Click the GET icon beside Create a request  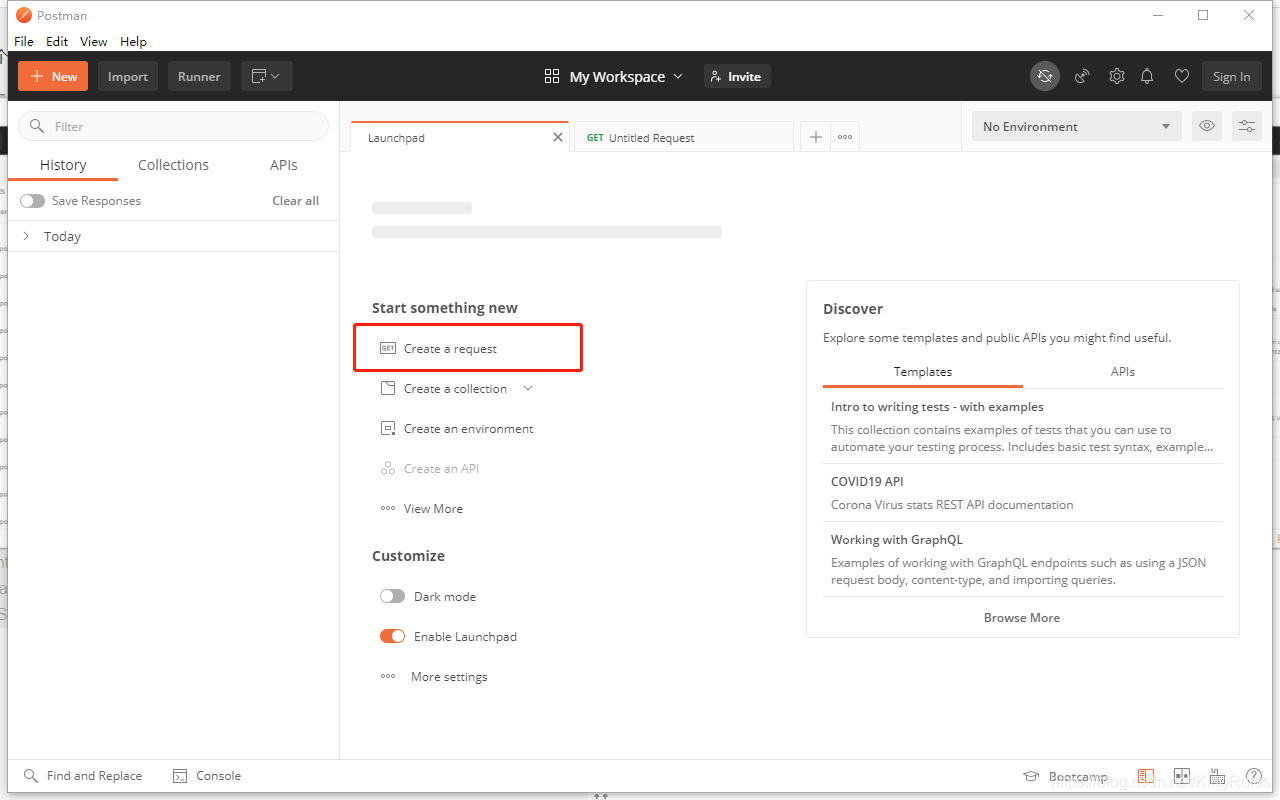click(388, 348)
